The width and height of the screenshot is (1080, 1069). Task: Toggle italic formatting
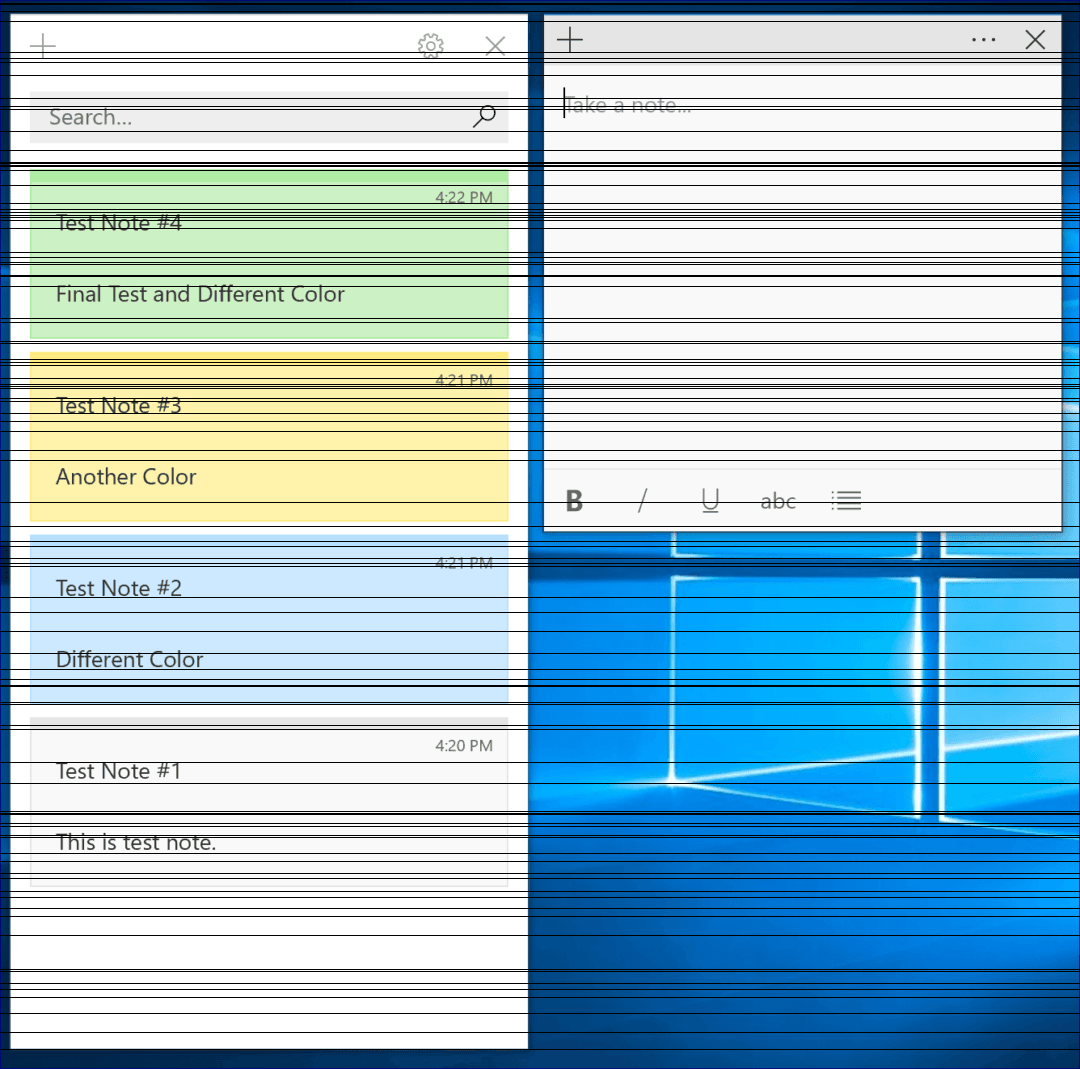(x=642, y=500)
